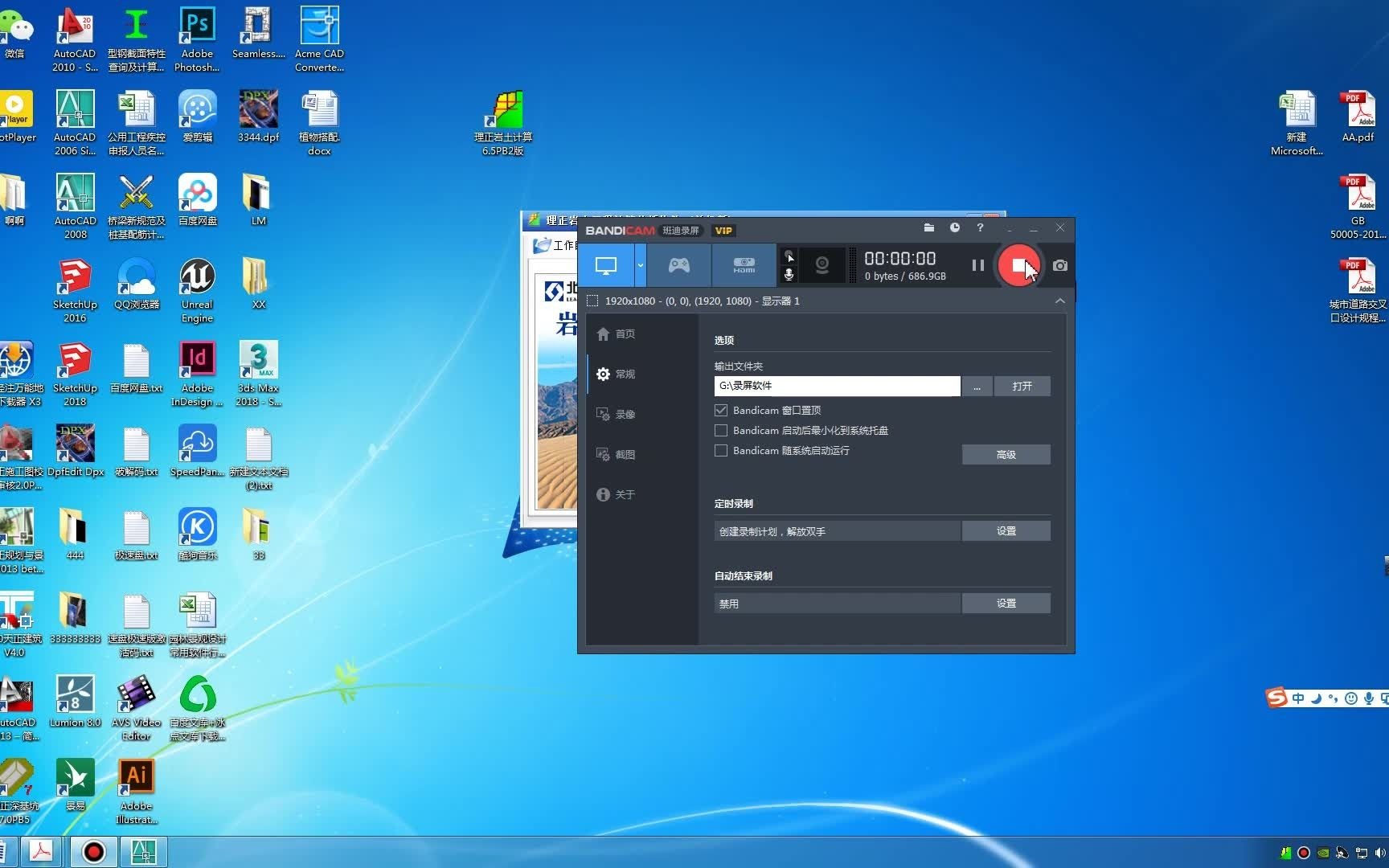Screen dimensions: 1389x868
Task: Select 3ds Max 2018 desktop icon
Action: 259,374
